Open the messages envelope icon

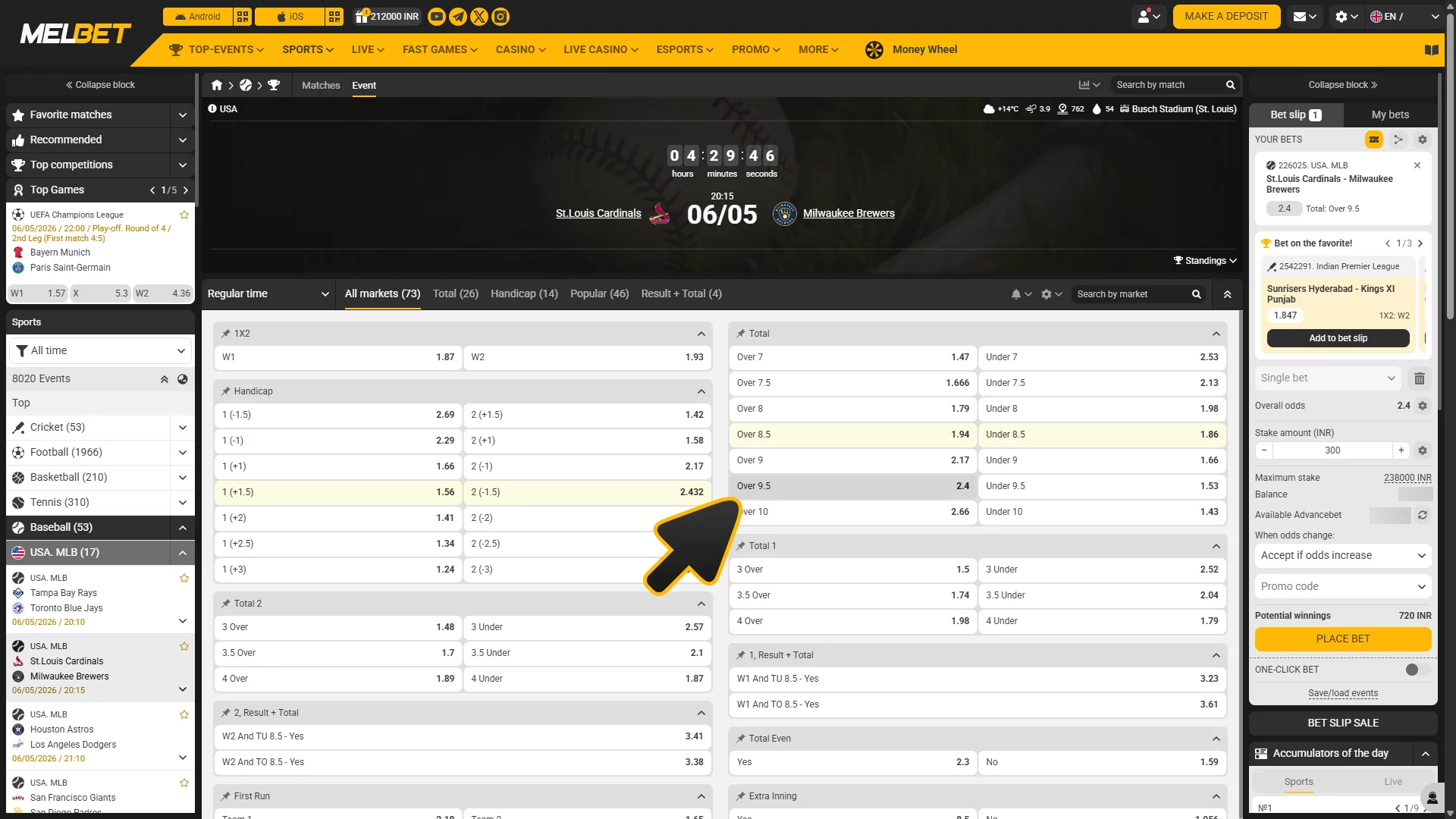click(x=1304, y=17)
